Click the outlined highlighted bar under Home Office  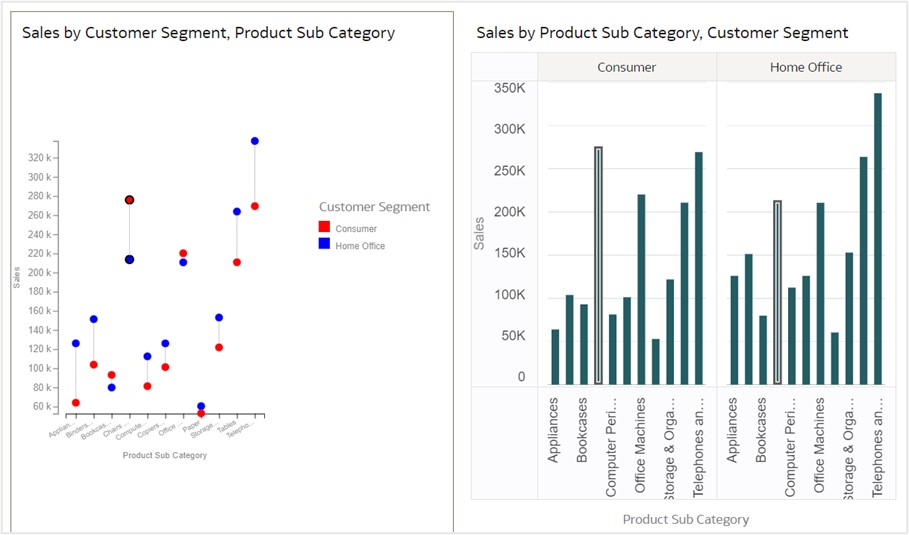tap(777, 292)
